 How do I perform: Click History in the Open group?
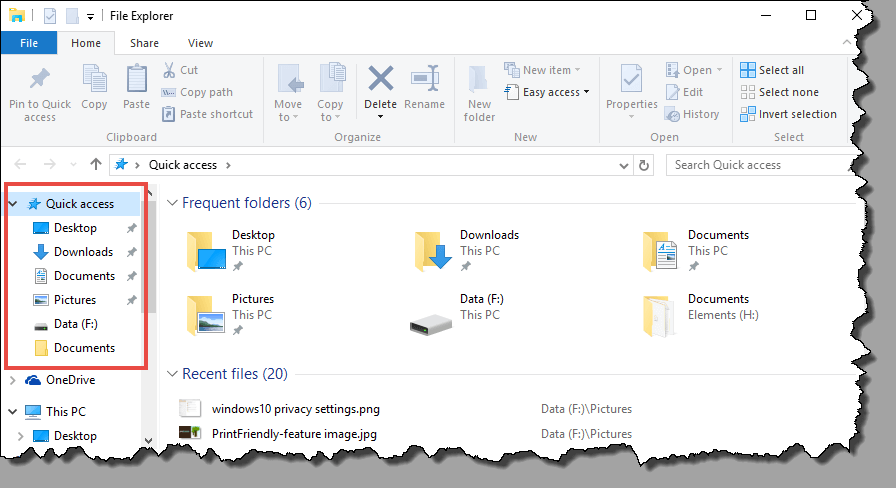click(692, 114)
